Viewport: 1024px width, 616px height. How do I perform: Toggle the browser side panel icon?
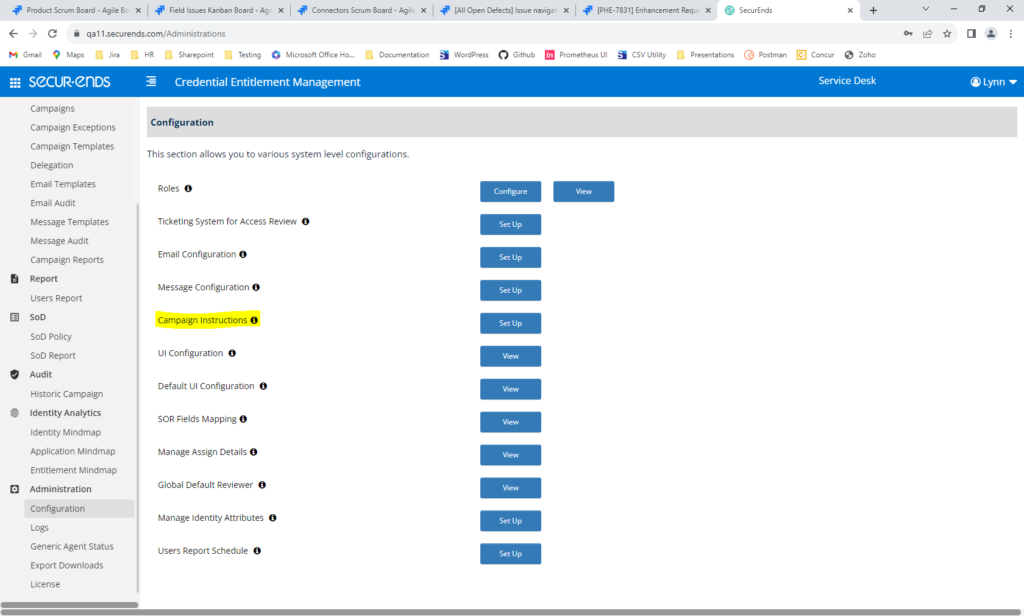pos(971,33)
